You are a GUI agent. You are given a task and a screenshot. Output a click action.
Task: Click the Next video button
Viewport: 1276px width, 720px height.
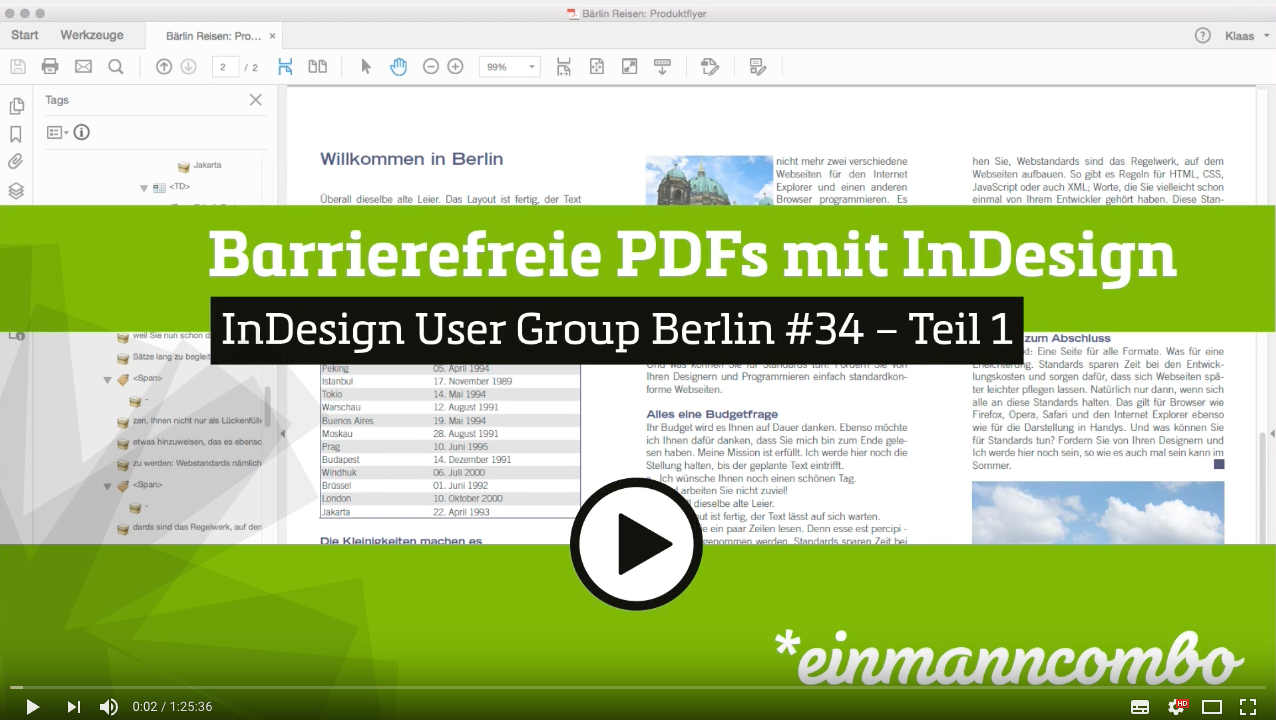coord(73,707)
